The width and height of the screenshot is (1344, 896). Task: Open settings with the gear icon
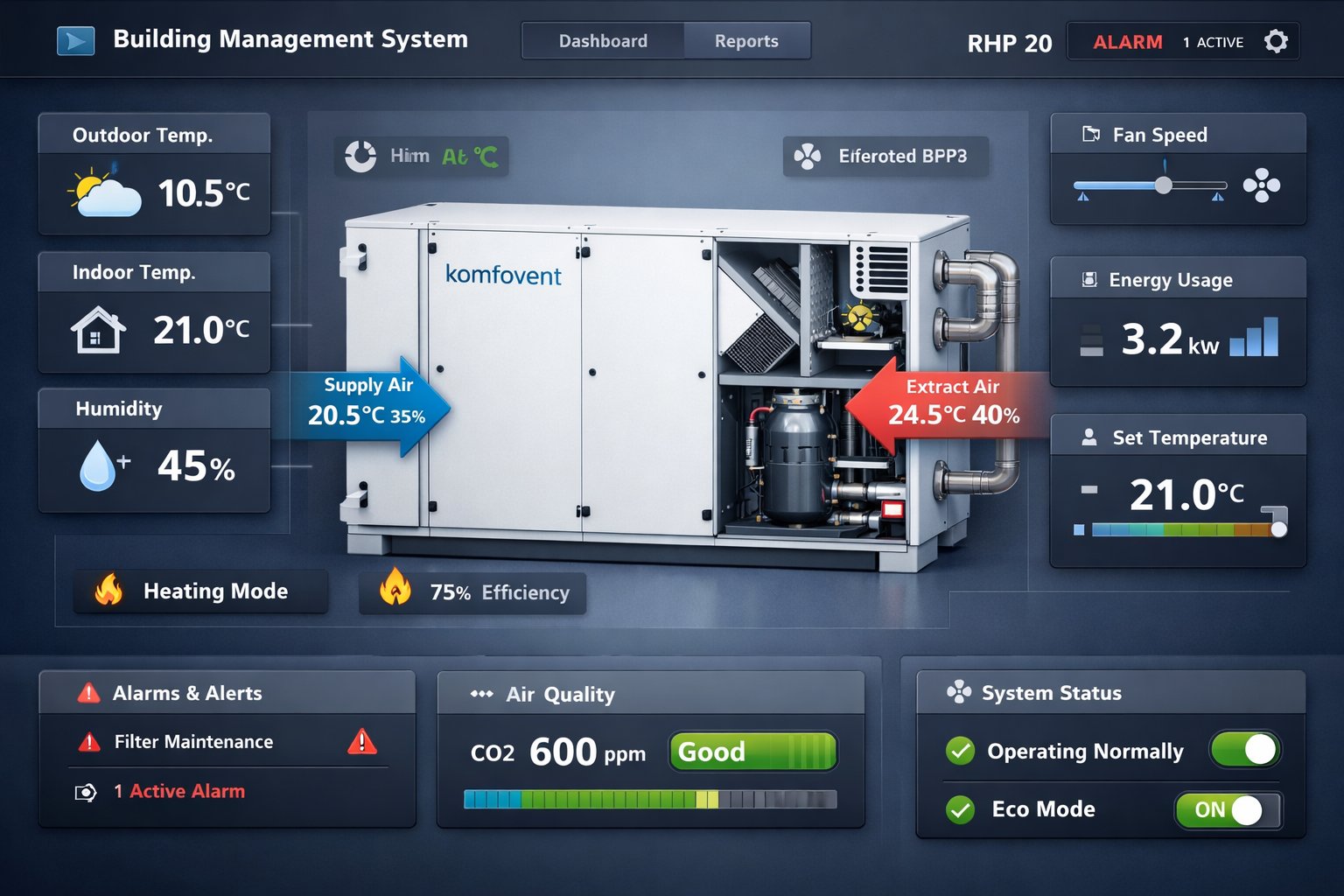click(x=1276, y=41)
